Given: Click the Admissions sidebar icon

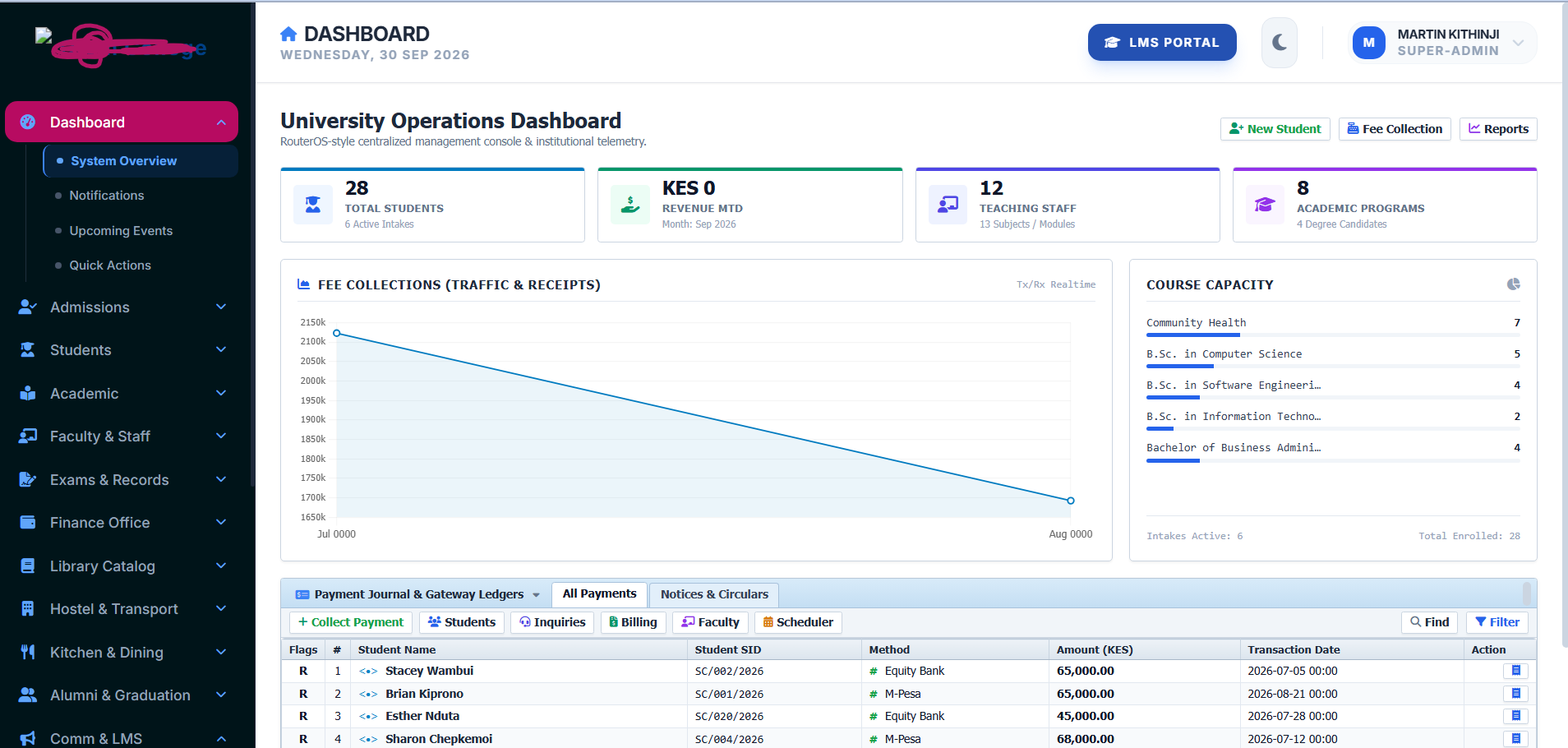Looking at the screenshot, I should click(x=28, y=307).
